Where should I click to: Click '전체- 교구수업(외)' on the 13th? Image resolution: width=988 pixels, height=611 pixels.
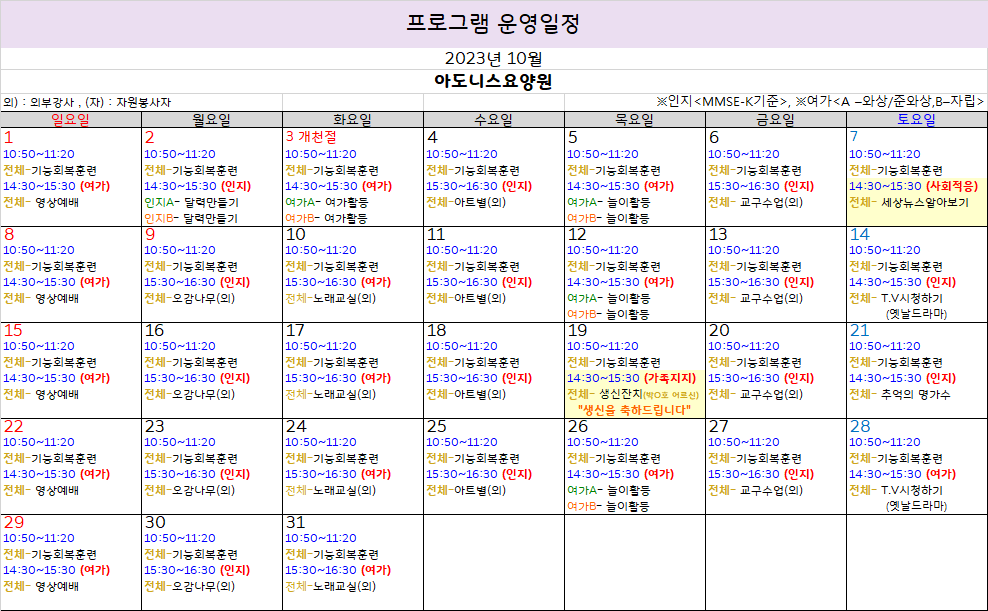pyautogui.click(x=755, y=299)
